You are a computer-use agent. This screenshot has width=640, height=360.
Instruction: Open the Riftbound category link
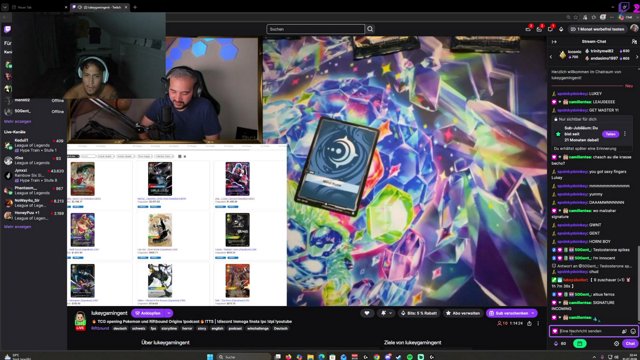[x=100, y=328]
